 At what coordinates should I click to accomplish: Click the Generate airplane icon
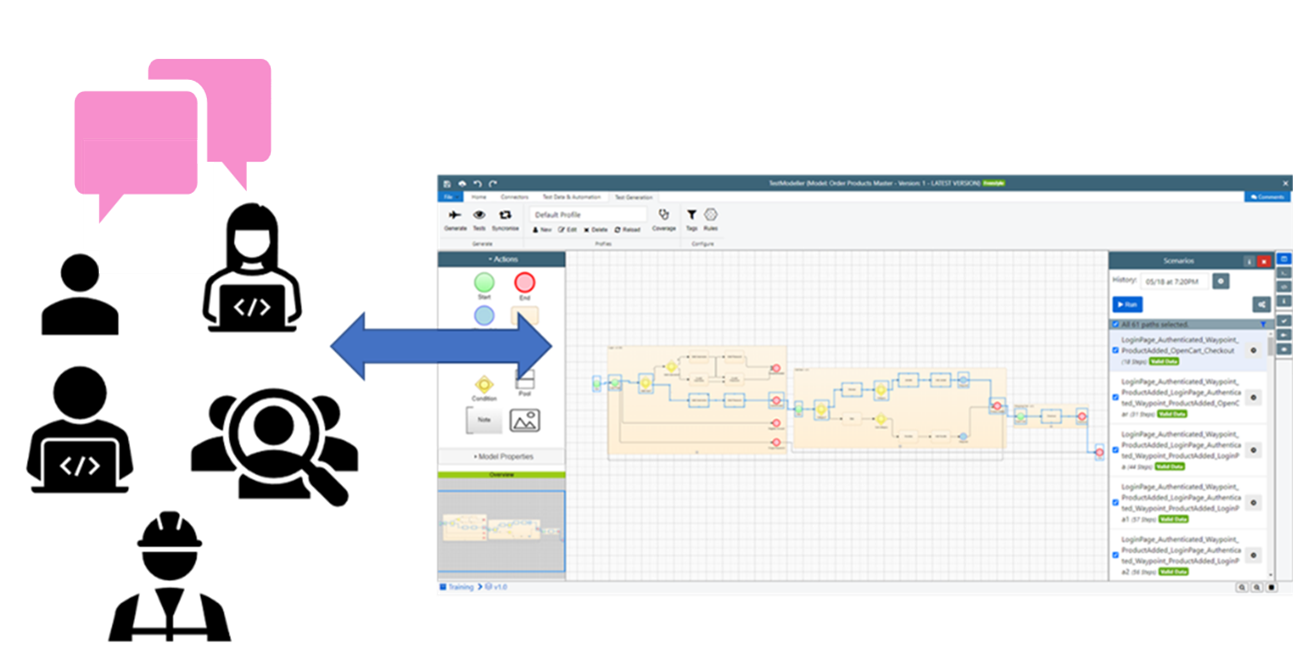tap(455, 215)
